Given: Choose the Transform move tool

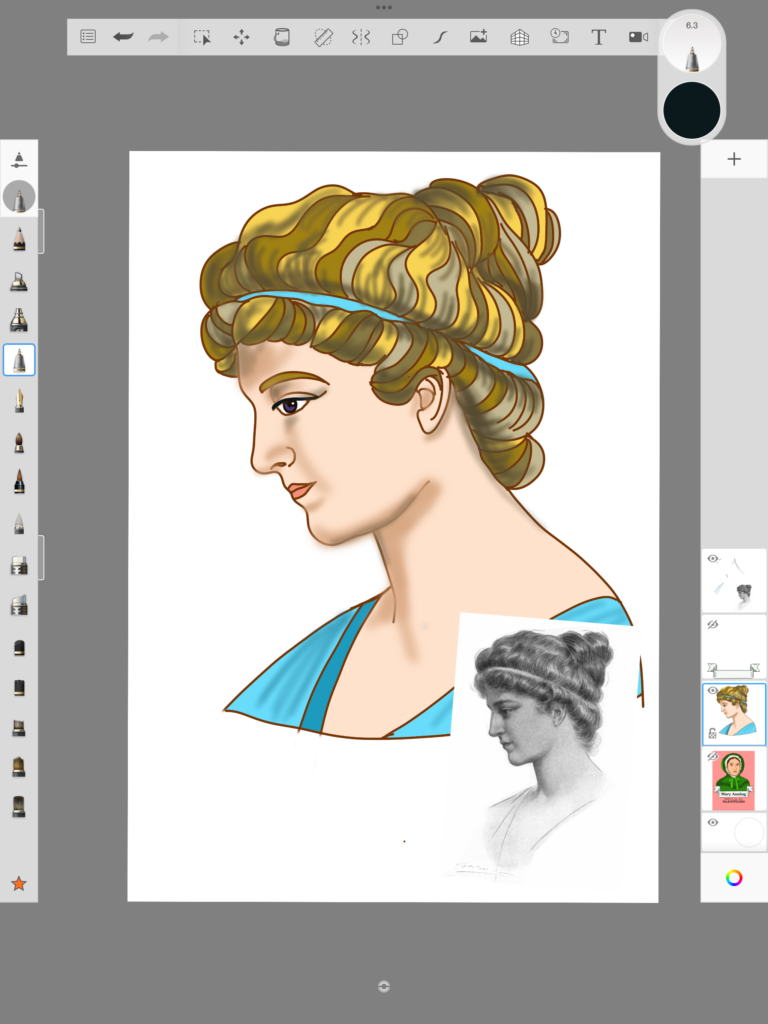Looking at the screenshot, I should click(242, 37).
